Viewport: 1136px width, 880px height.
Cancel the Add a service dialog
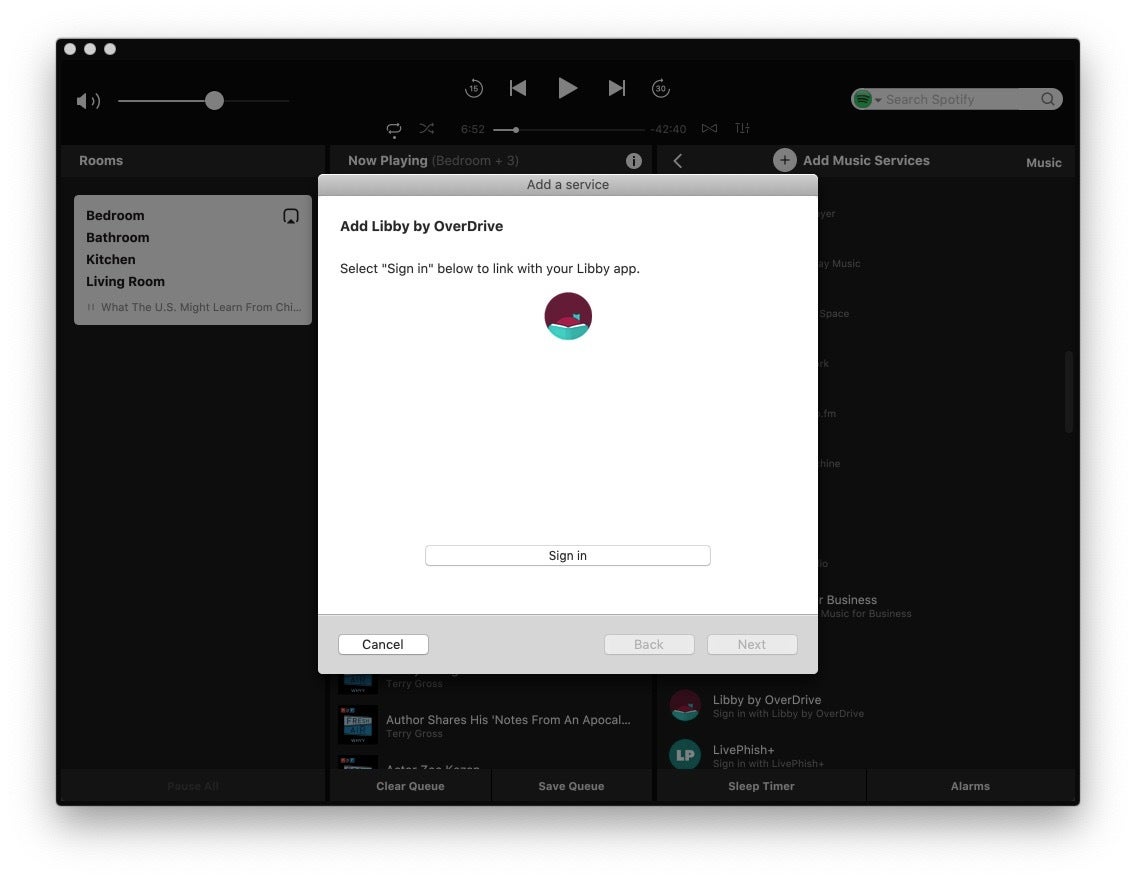point(383,645)
